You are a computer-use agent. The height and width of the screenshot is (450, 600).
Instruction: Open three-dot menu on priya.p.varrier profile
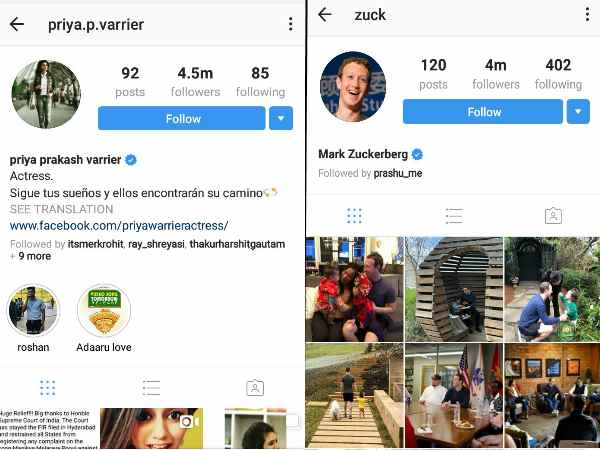point(291,24)
